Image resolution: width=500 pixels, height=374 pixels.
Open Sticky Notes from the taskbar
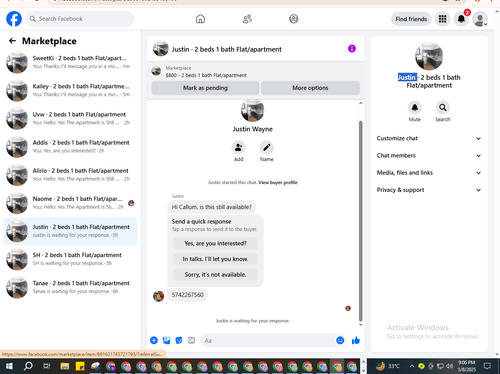click(x=80, y=366)
